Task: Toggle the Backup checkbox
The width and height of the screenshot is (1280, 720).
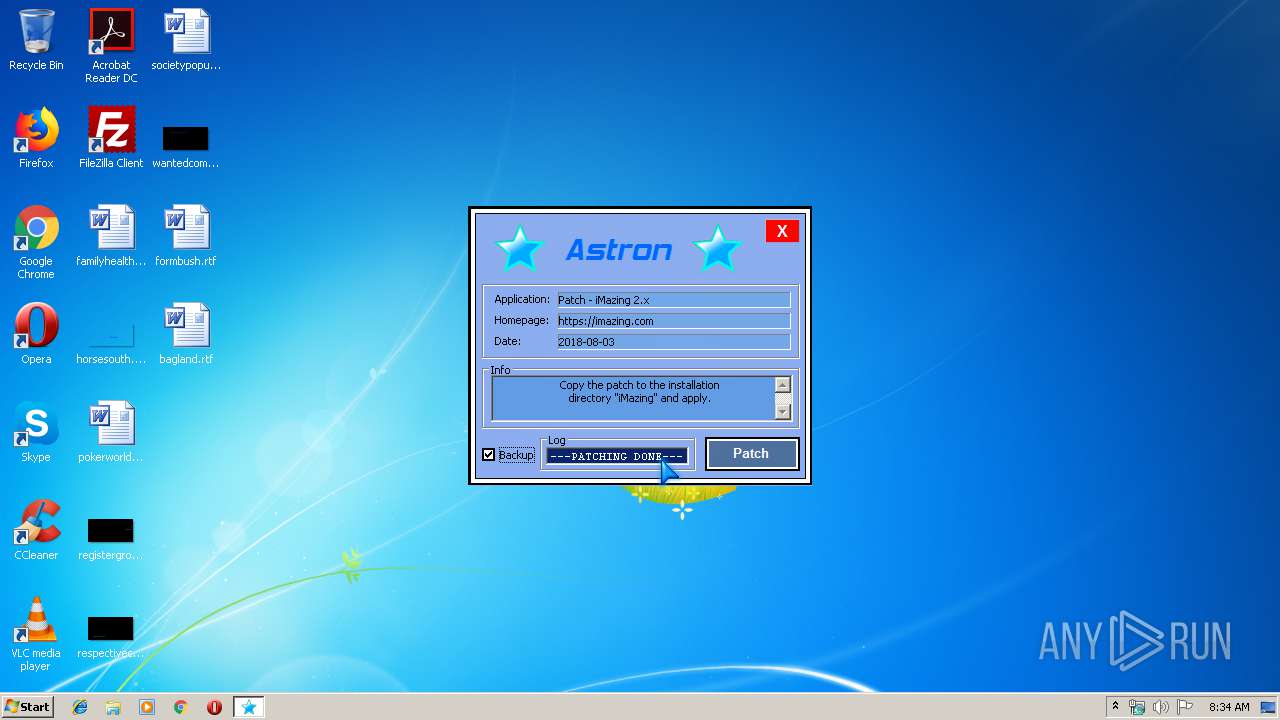Action: (x=489, y=455)
